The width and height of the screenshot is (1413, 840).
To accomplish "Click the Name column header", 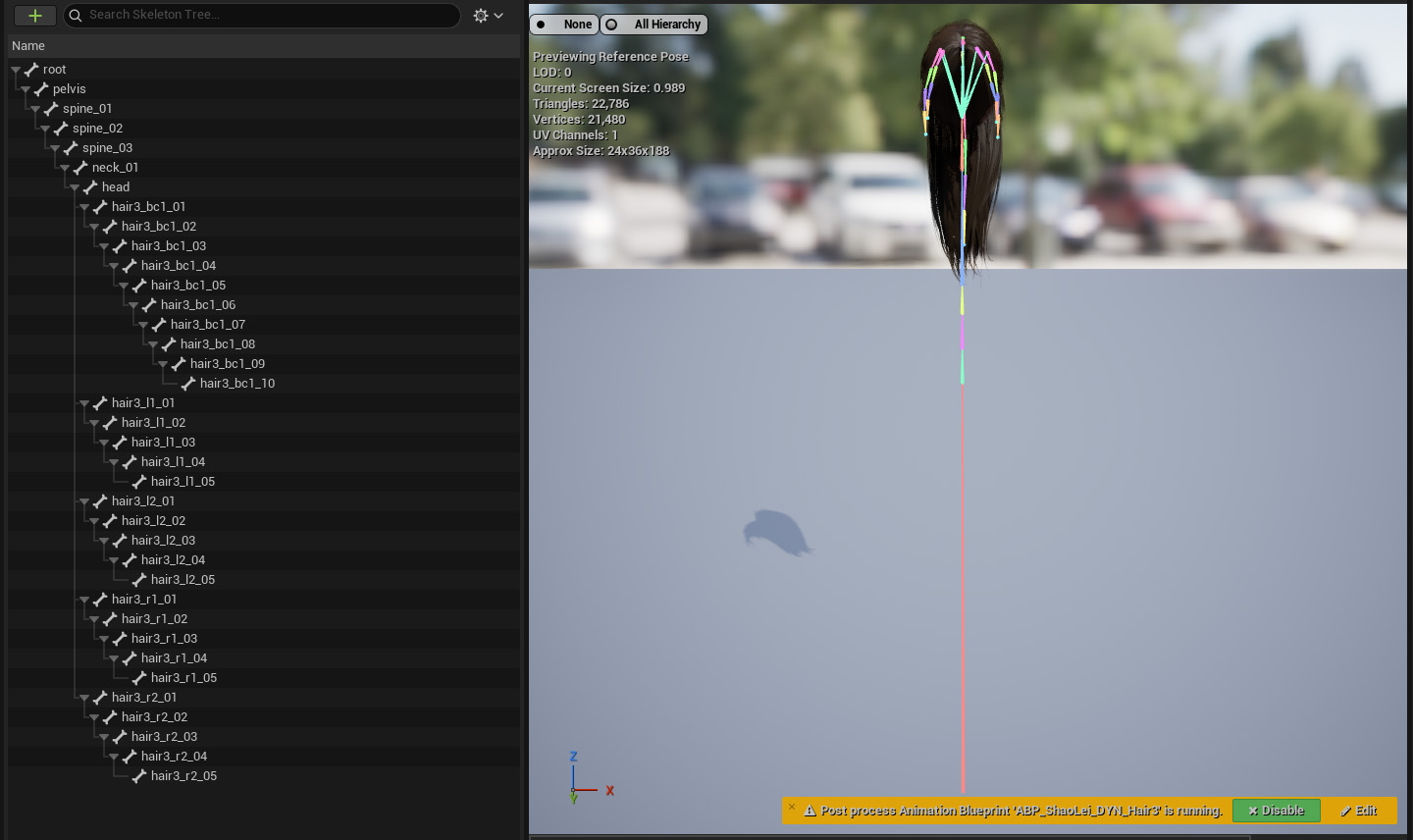I will [28, 46].
